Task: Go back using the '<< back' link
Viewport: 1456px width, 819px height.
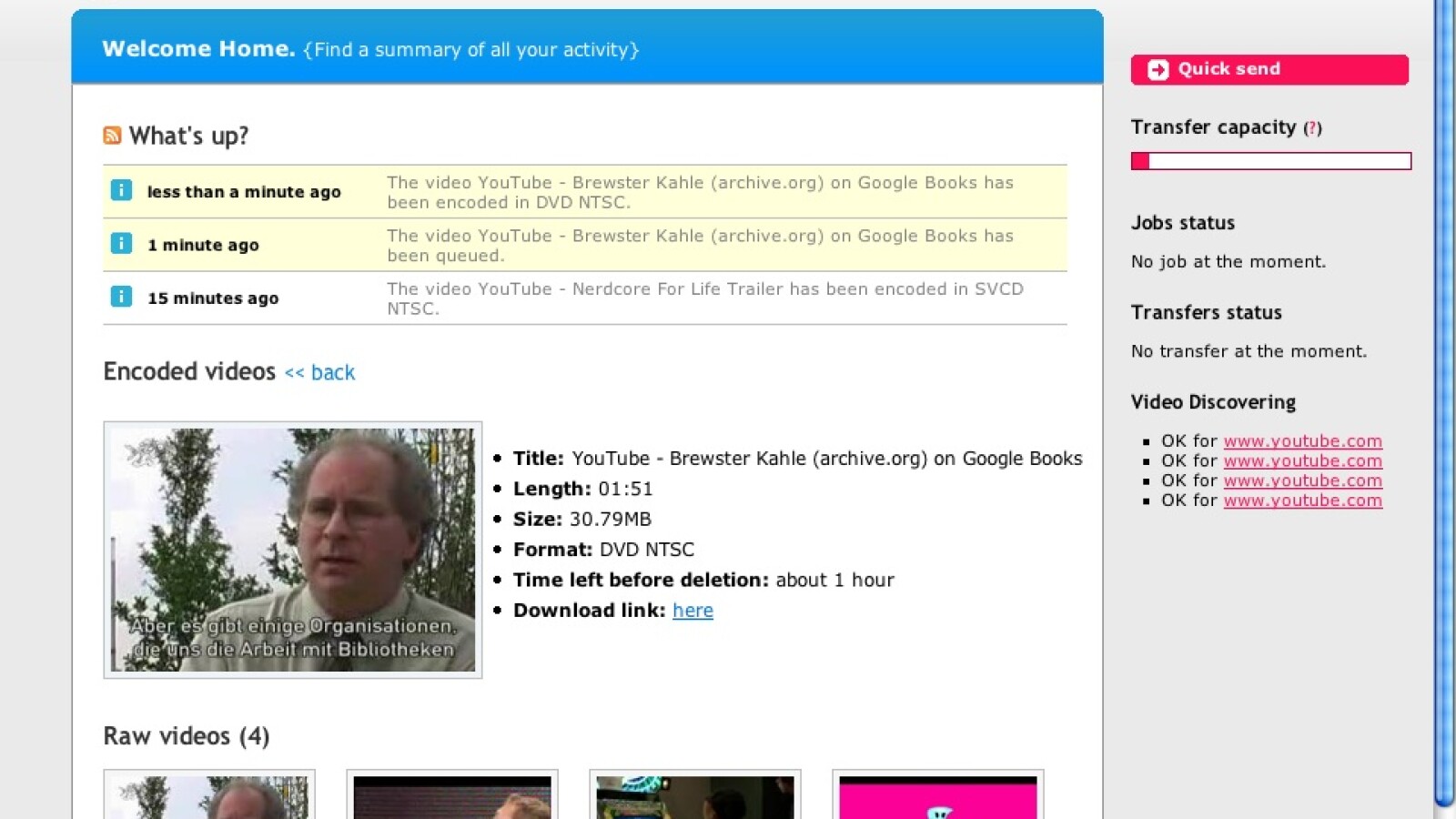Action: coord(319,372)
